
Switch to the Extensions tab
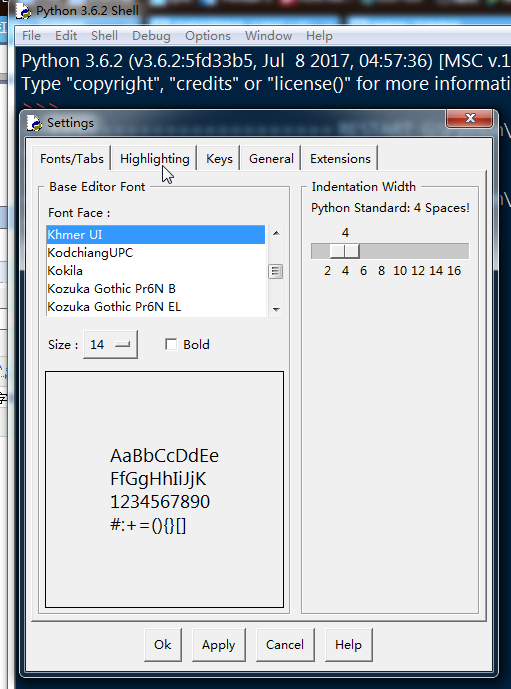pyautogui.click(x=340, y=158)
